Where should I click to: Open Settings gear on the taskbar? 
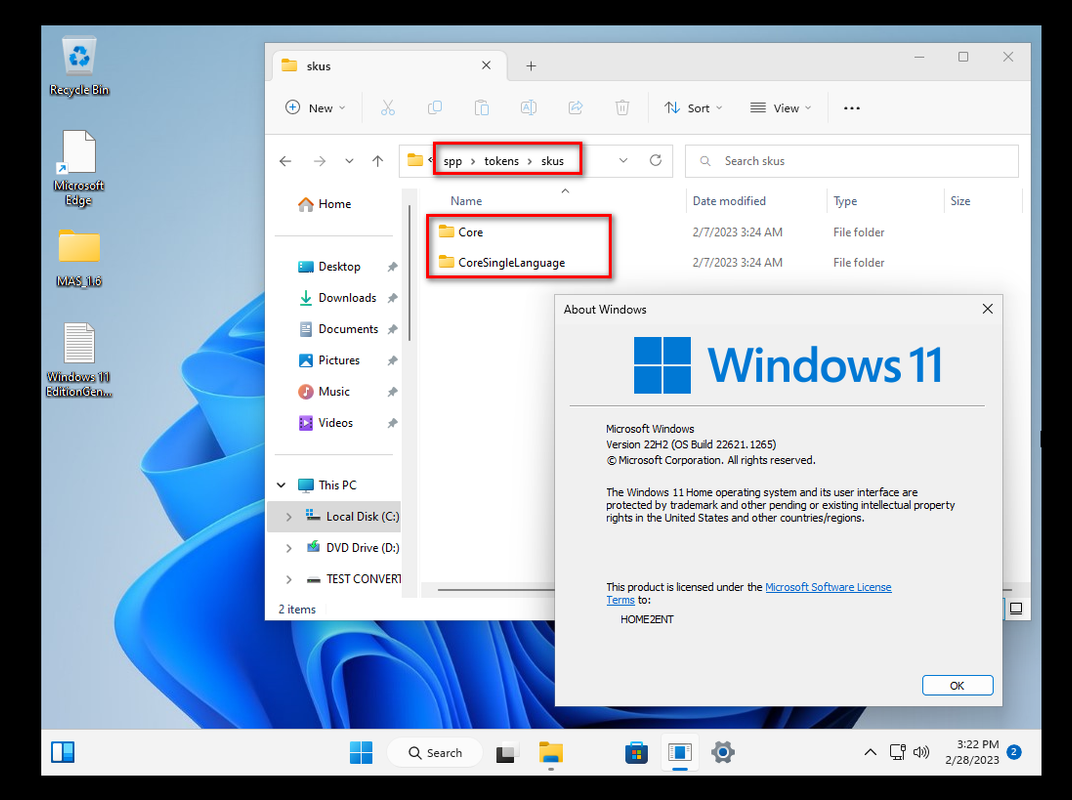click(723, 753)
